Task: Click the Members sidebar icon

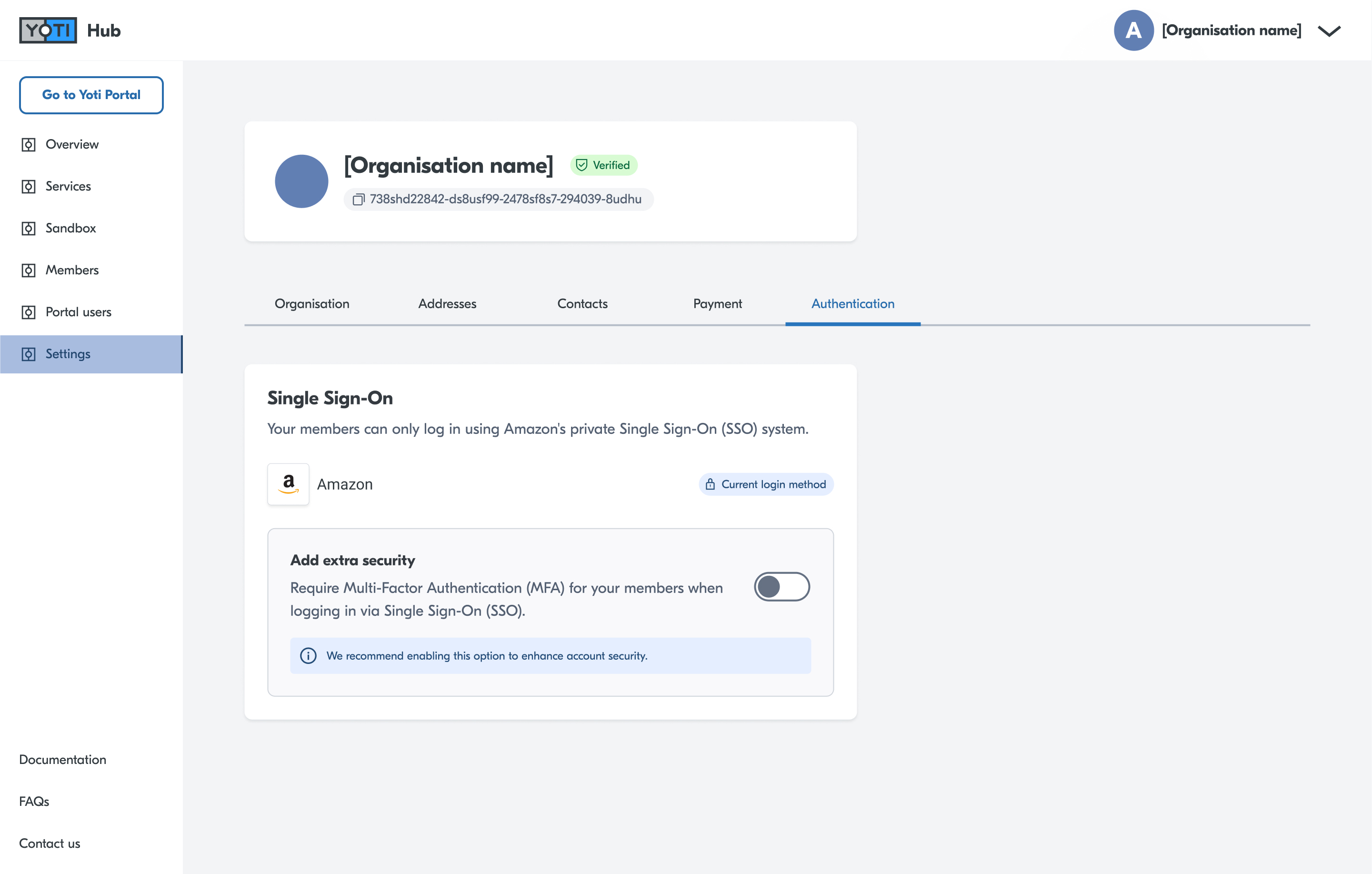Action: [x=29, y=270]
